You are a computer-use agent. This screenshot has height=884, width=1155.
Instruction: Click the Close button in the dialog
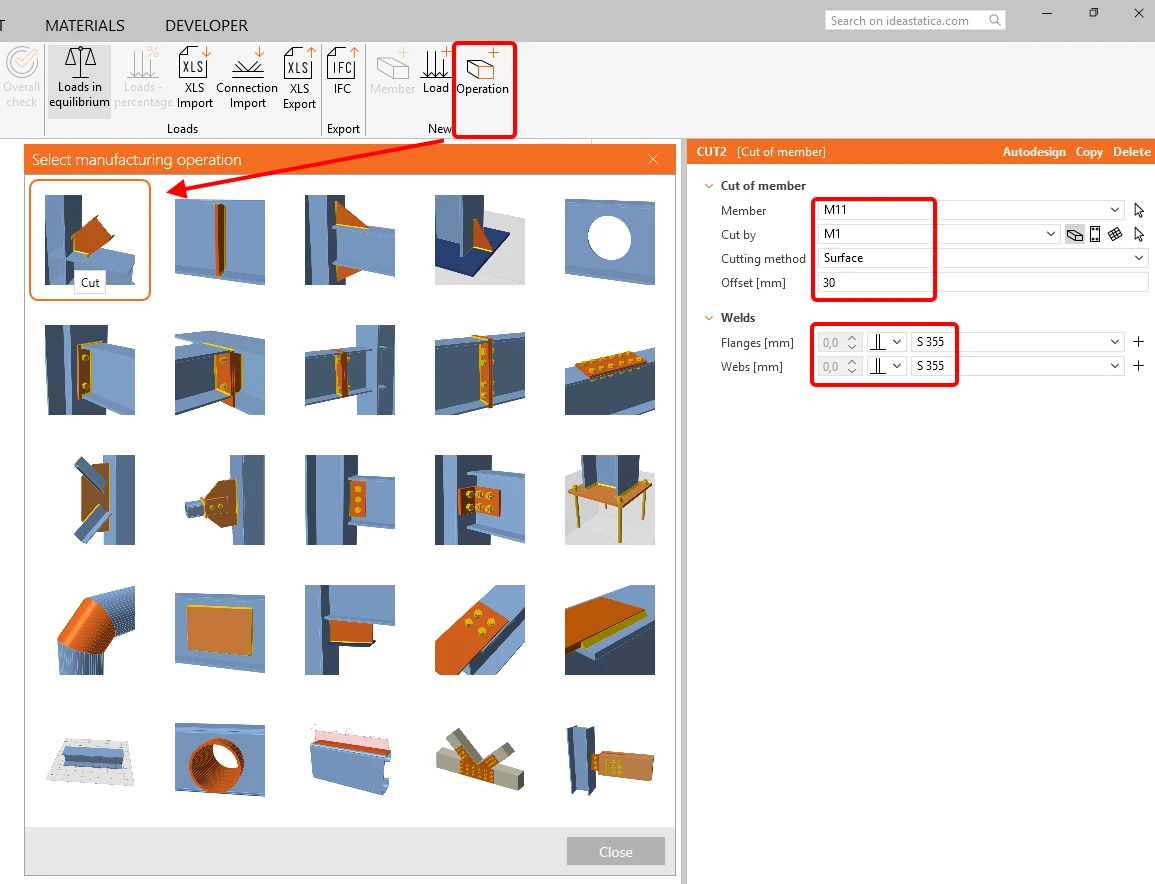point(616,852)
